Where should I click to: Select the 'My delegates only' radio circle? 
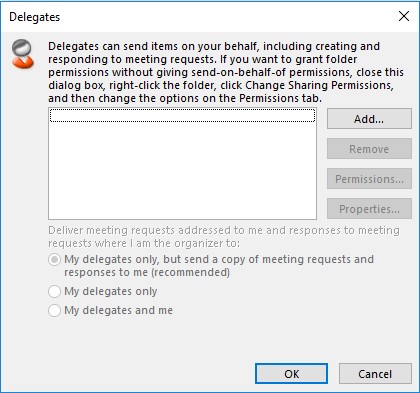click(54, 291)
